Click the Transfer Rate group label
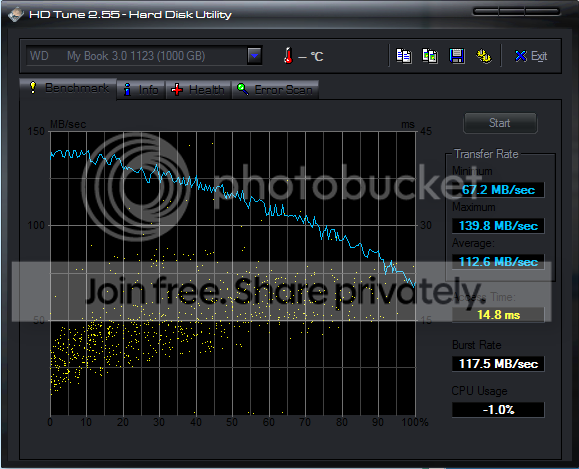 coord(486,154)
